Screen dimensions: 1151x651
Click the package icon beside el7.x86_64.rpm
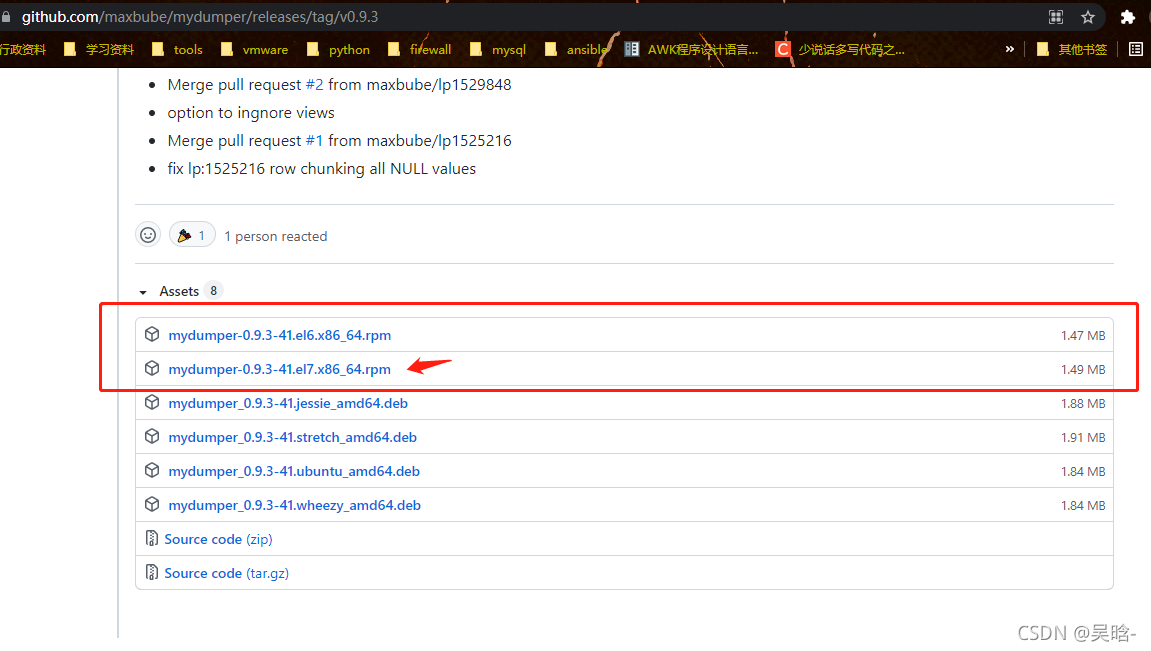(x=152, y=368)
